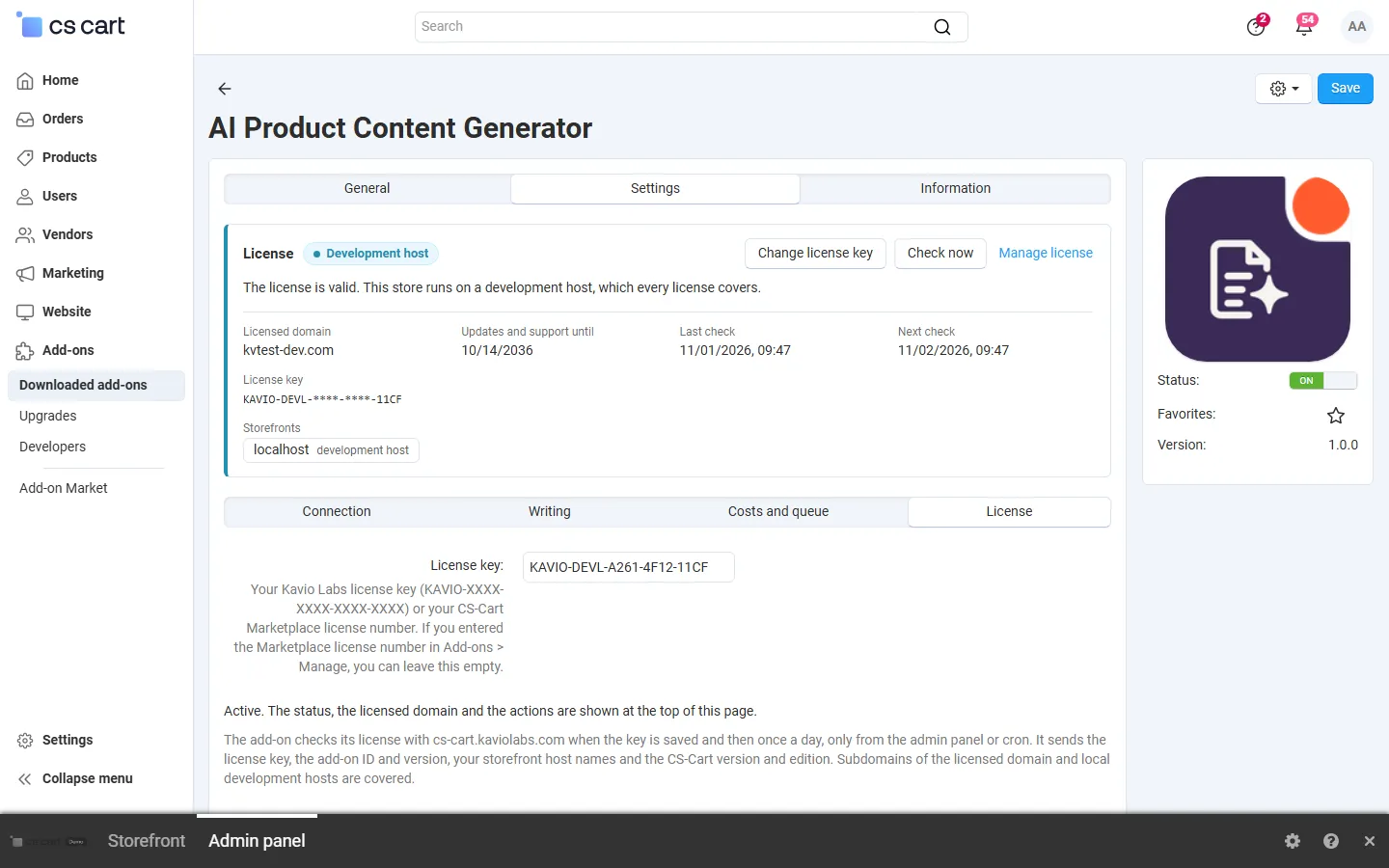Viewport: 1389px width, 868px height.
Task: Click the Add-ons puzzle icon
Action: [x=25, y=351]
